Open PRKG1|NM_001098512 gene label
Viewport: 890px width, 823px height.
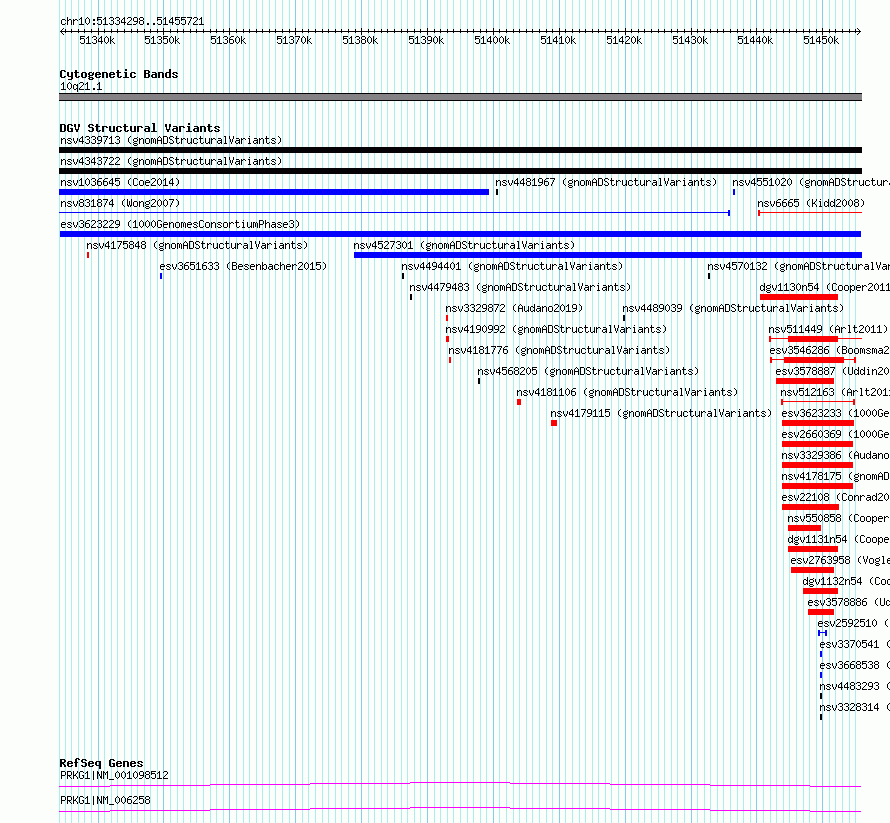click(114, 775)
